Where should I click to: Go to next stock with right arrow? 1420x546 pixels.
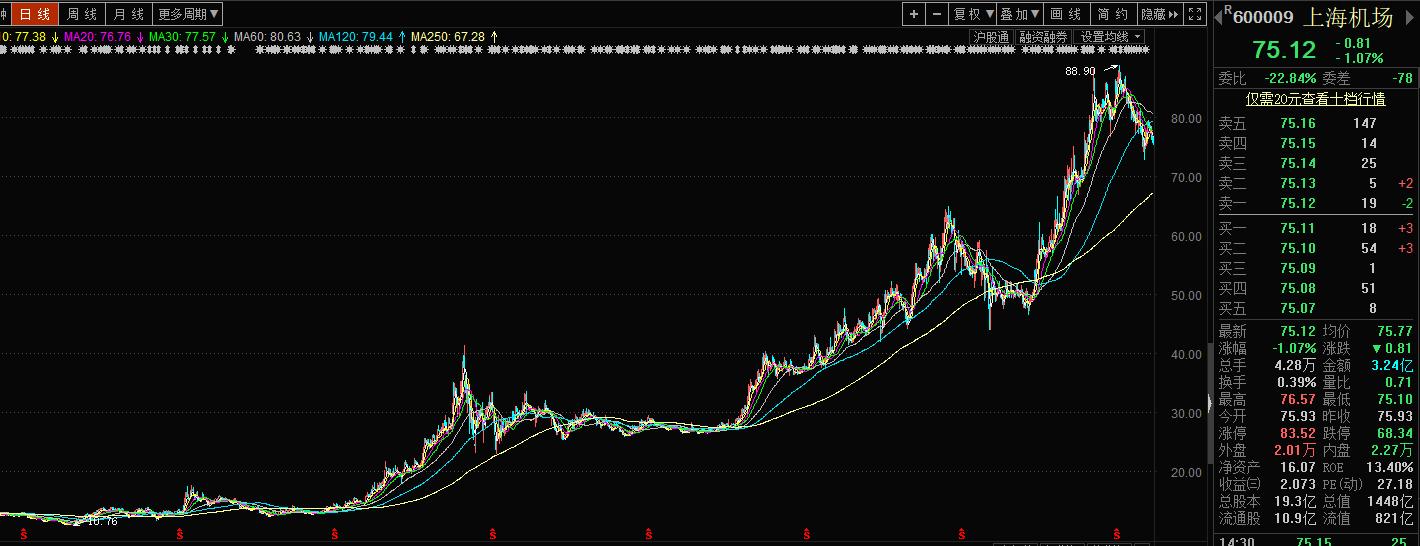(1410, 18)
